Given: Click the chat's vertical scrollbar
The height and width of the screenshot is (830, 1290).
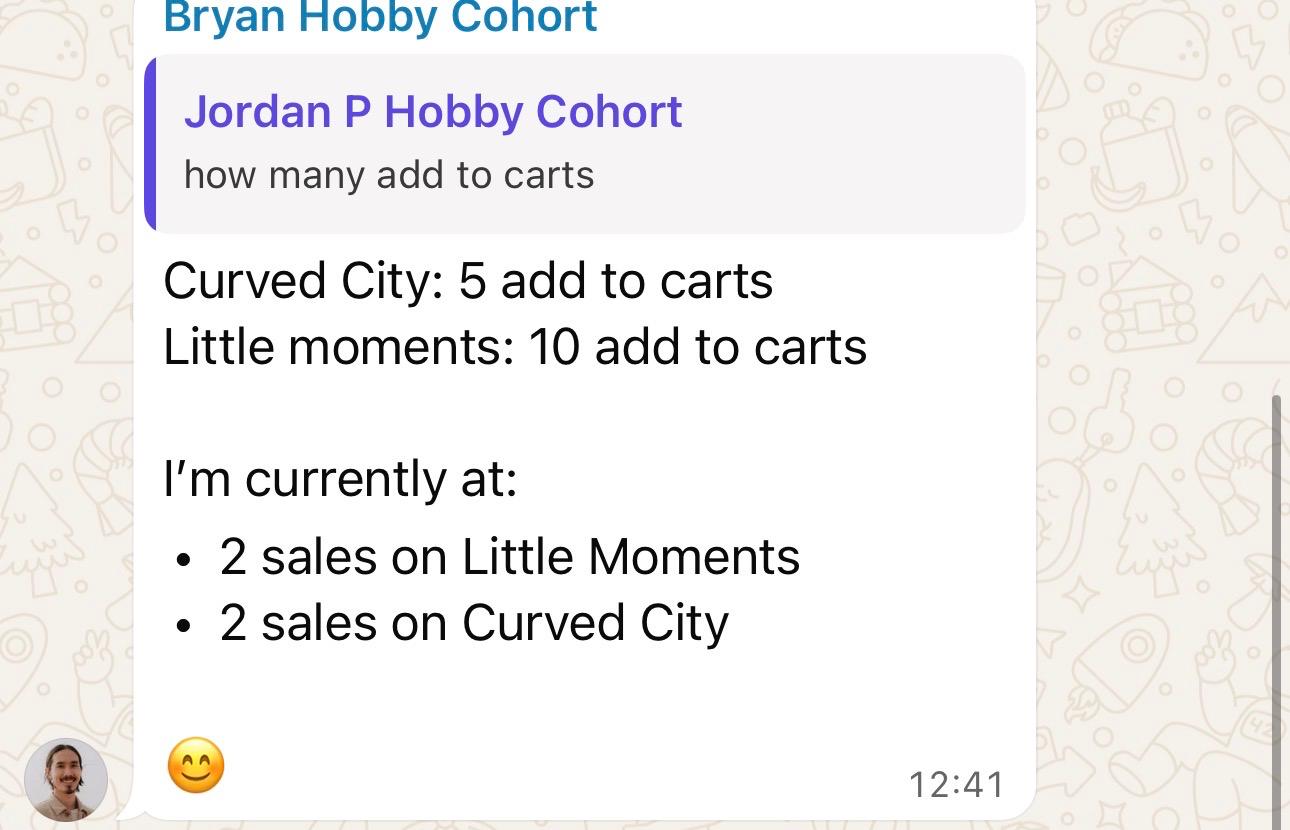Looking at the screenshot, I should [1275, 600].
